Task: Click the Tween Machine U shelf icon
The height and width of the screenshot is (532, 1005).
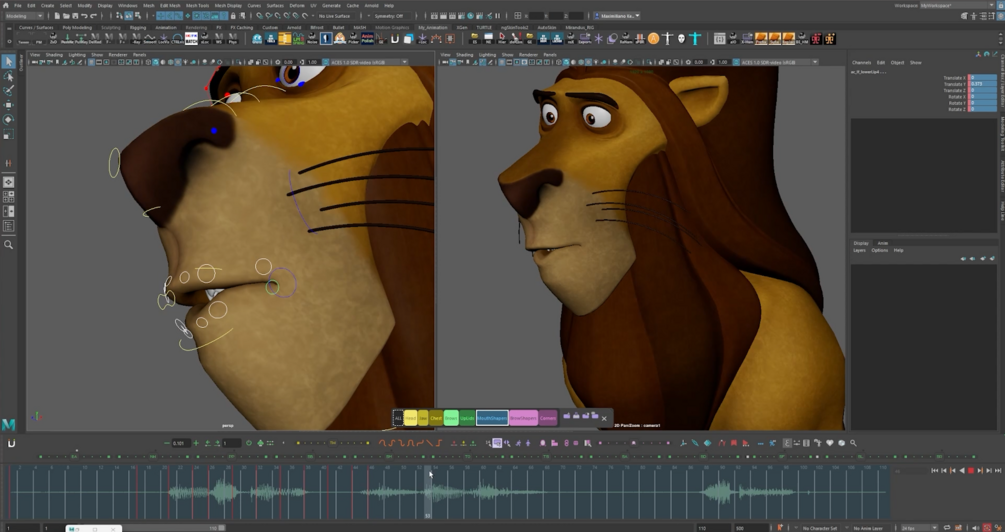Action: (395, 38)
